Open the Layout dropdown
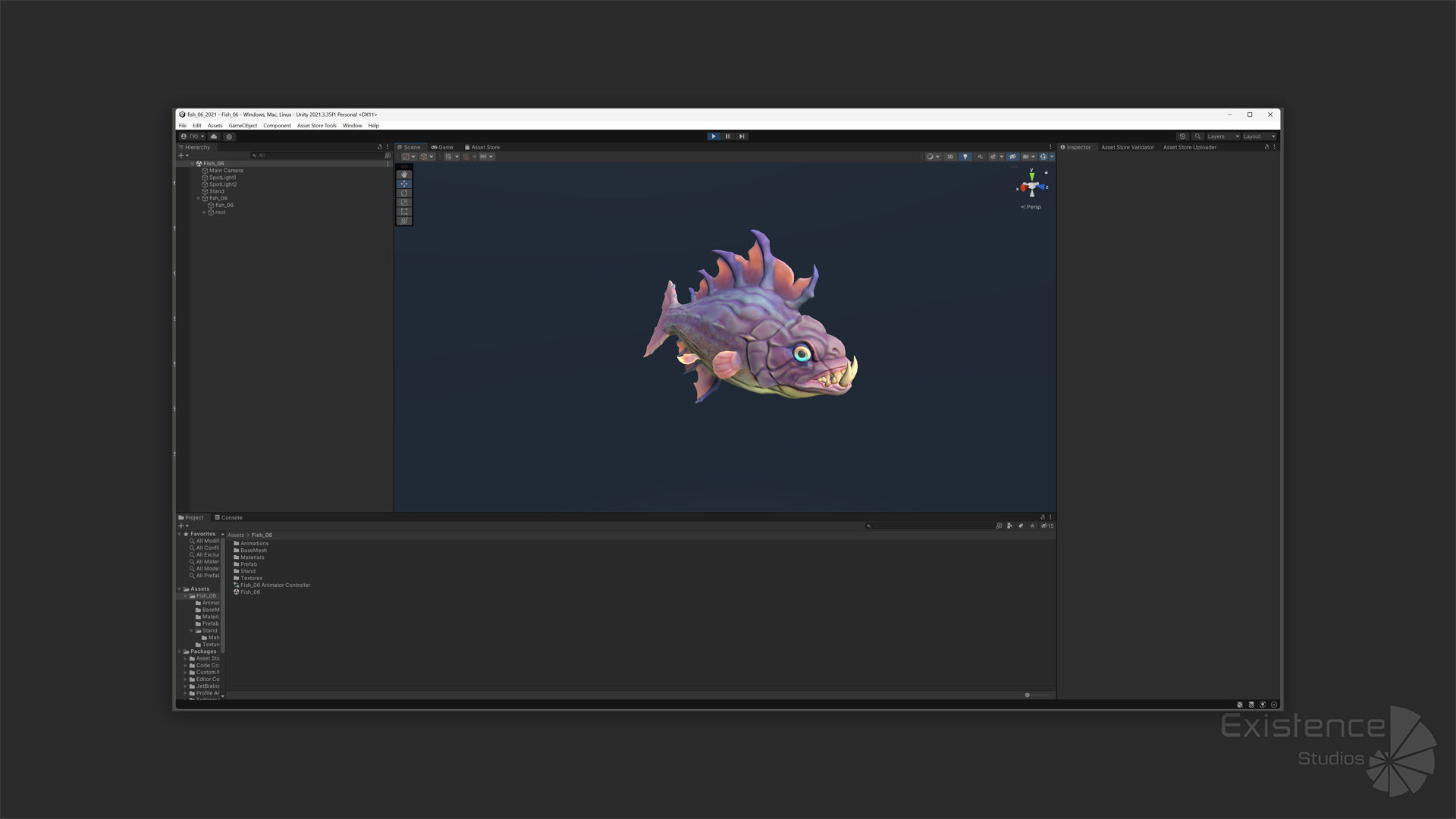The width and height of the screenshot is (1456, 819). pos(1259,136)
